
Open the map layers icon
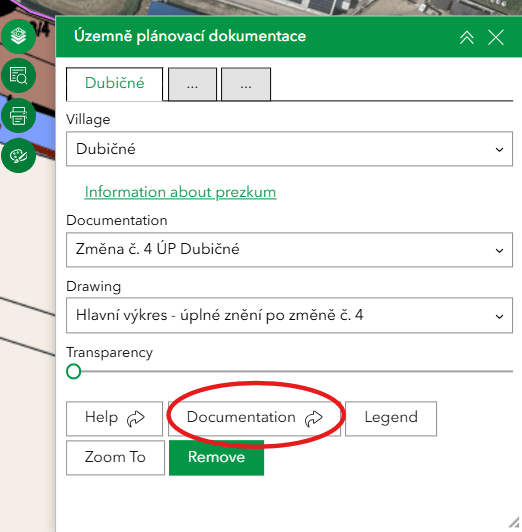[18, 36]
